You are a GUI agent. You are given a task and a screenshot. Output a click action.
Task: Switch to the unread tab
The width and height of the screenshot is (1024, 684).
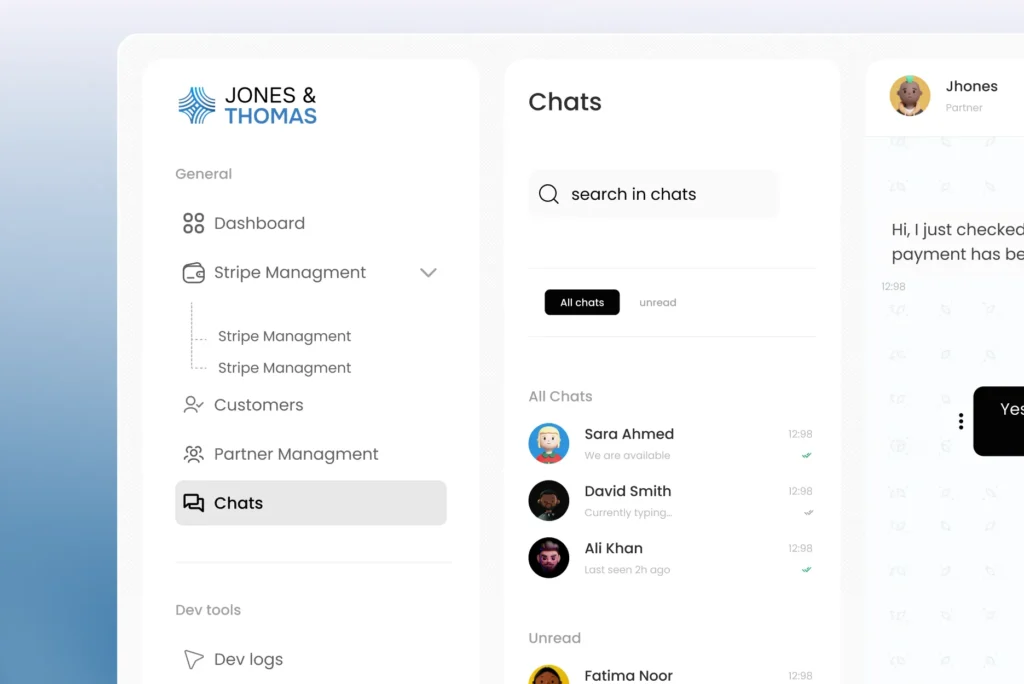[658, 302]
